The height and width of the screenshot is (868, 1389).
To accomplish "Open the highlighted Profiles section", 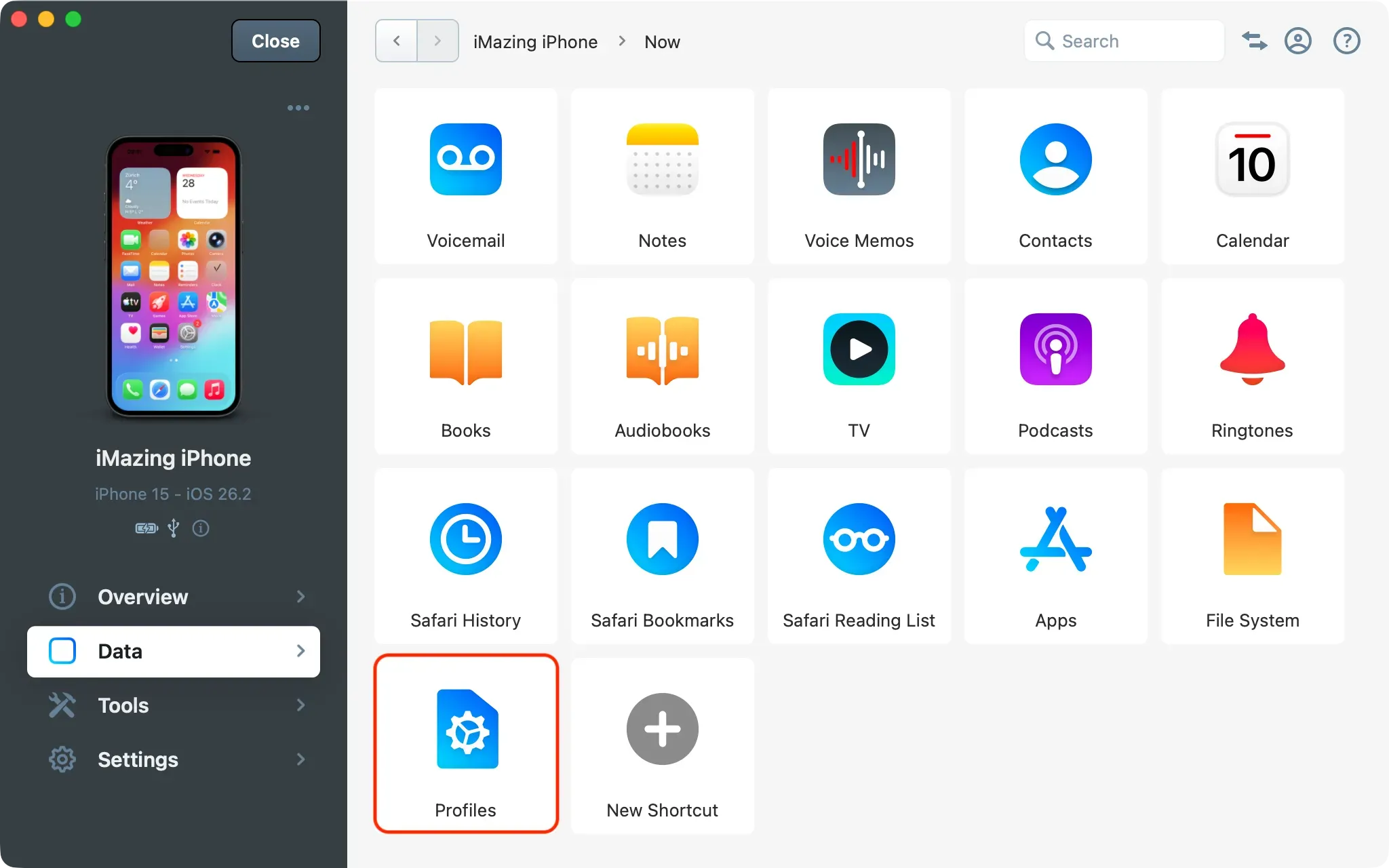I will [465, 744].
